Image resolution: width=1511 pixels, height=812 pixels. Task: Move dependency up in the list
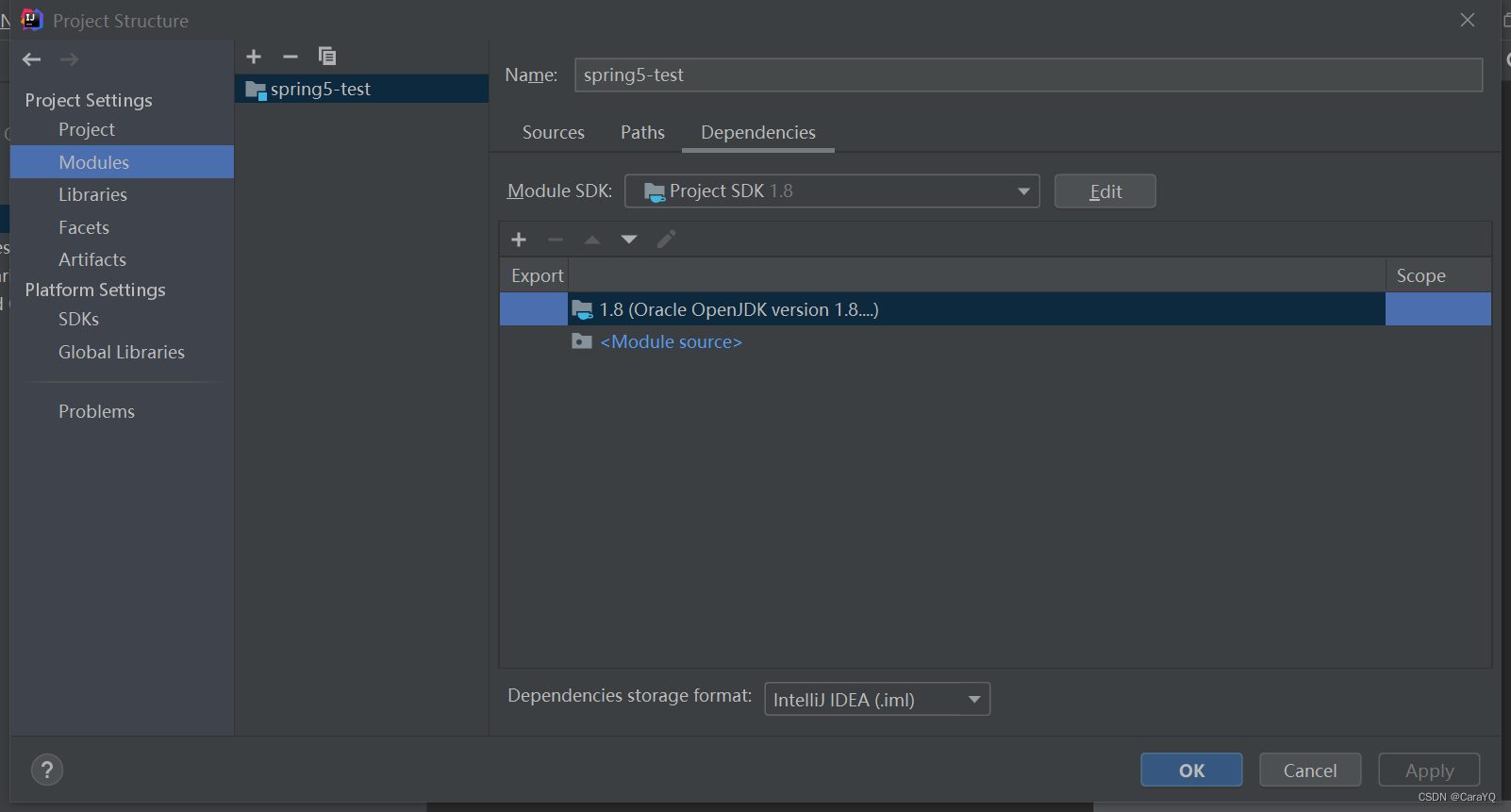[592, 240]
